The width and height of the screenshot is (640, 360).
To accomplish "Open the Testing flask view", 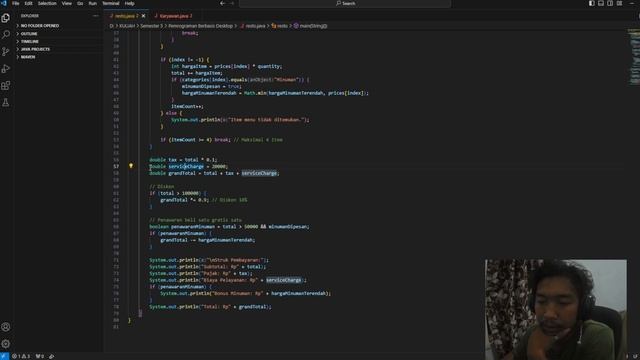I will pos(6,102).
